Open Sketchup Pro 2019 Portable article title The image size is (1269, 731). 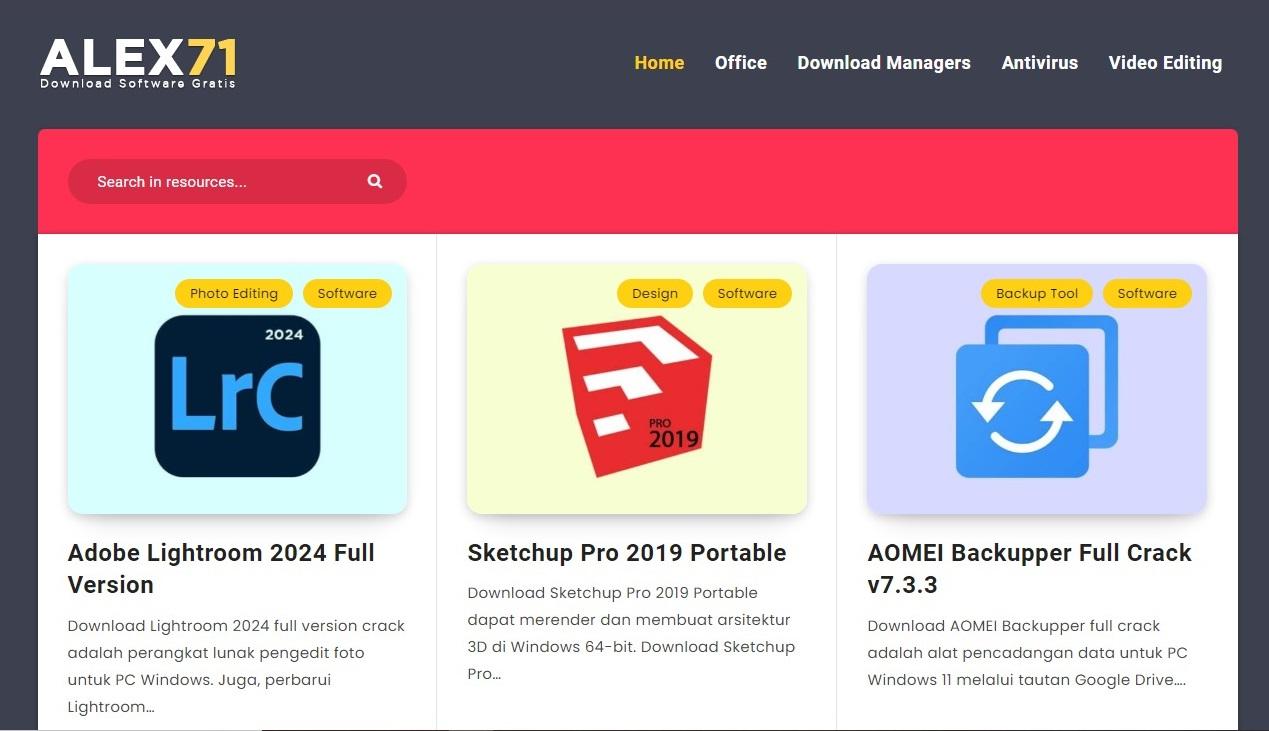click(627, 553)
